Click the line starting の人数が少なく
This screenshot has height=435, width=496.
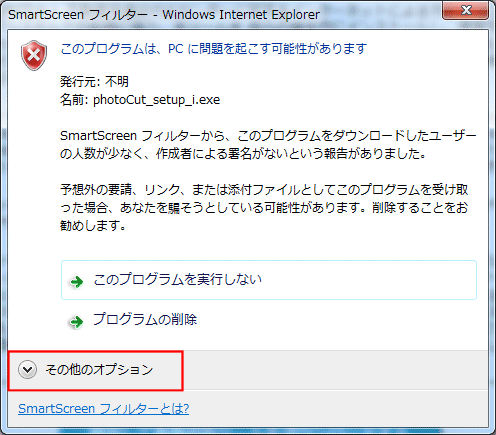tap(243, 154)
